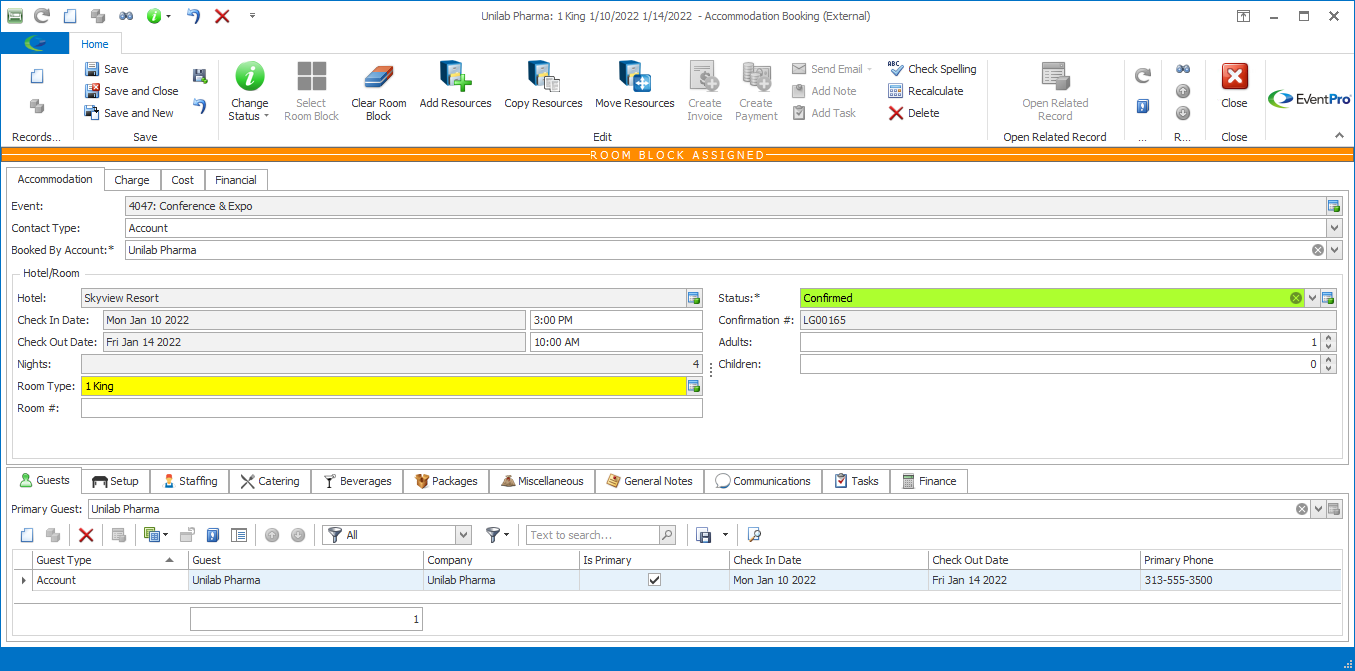The image size is (1355, 671).
Task: Click the red X icon in the title bar toolbar
Action: 222,16
